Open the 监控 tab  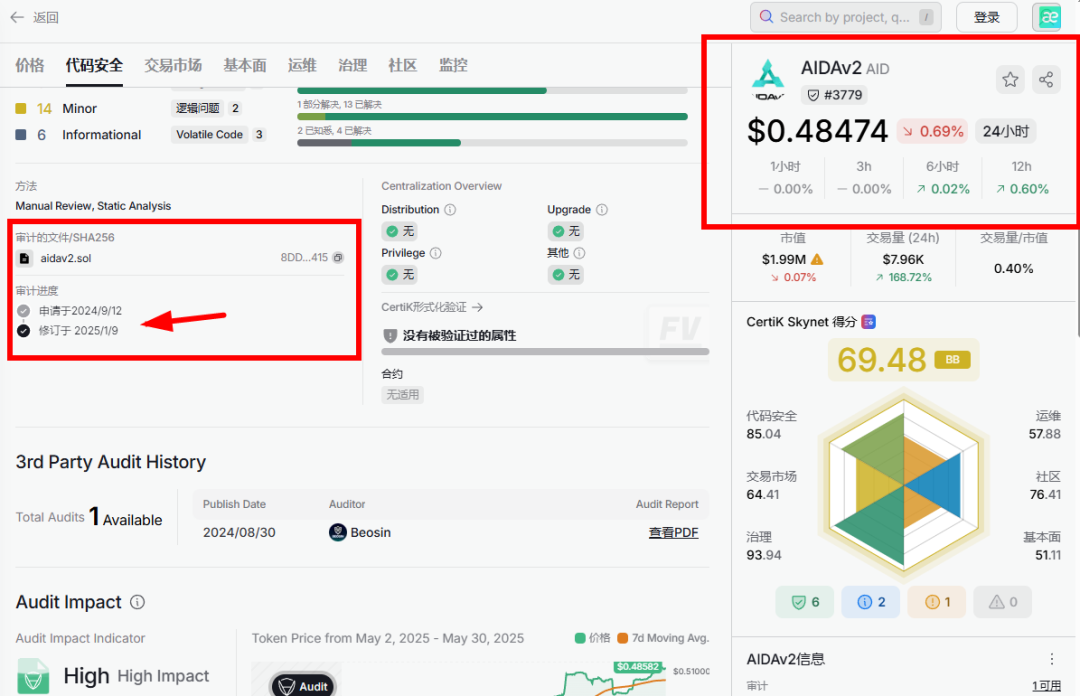pos(453,65)
